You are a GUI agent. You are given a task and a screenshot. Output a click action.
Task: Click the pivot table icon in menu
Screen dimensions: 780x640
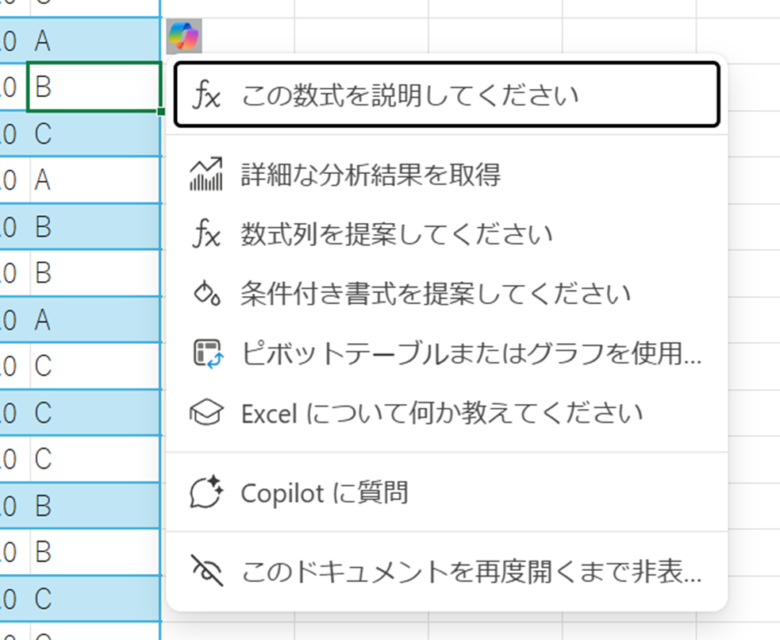[x=206, y=353]
